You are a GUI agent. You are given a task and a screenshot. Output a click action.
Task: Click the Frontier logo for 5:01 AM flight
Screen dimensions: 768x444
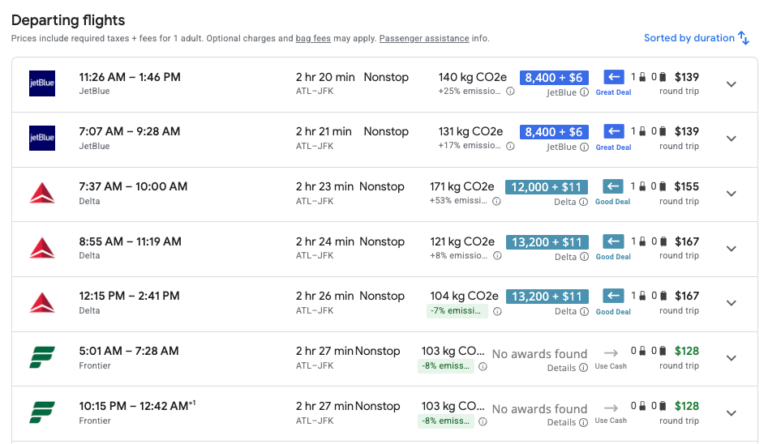(42, 357)
